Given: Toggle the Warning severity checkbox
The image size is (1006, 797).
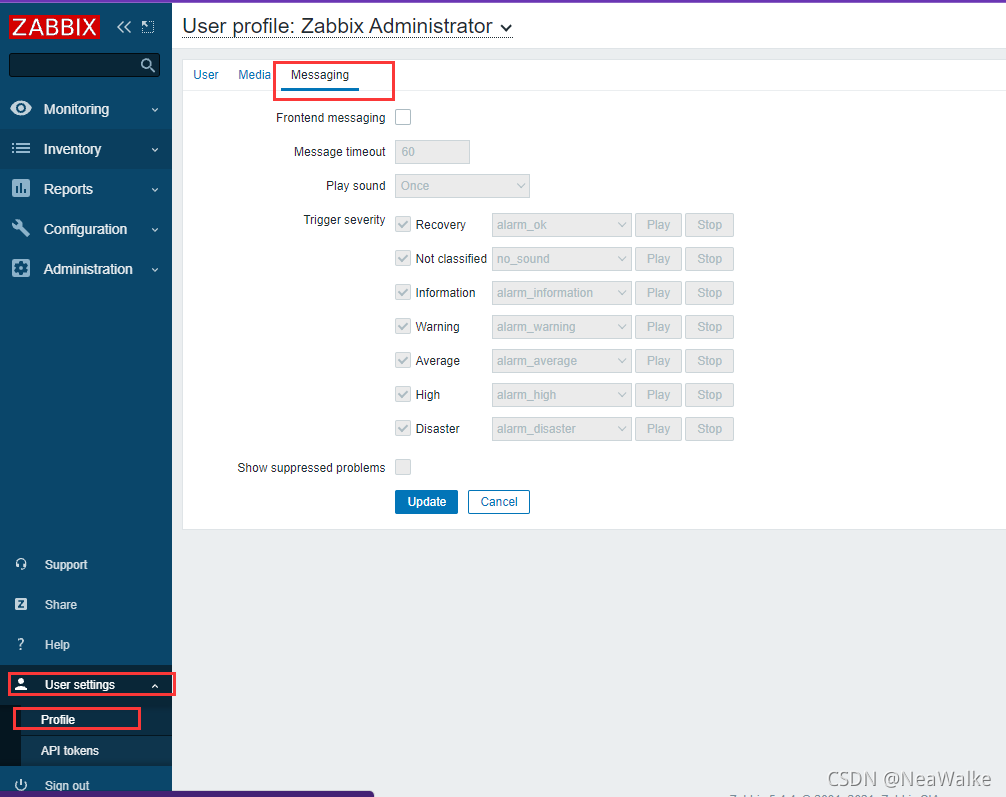Looking at the screenshot, I should coord(403,327).
